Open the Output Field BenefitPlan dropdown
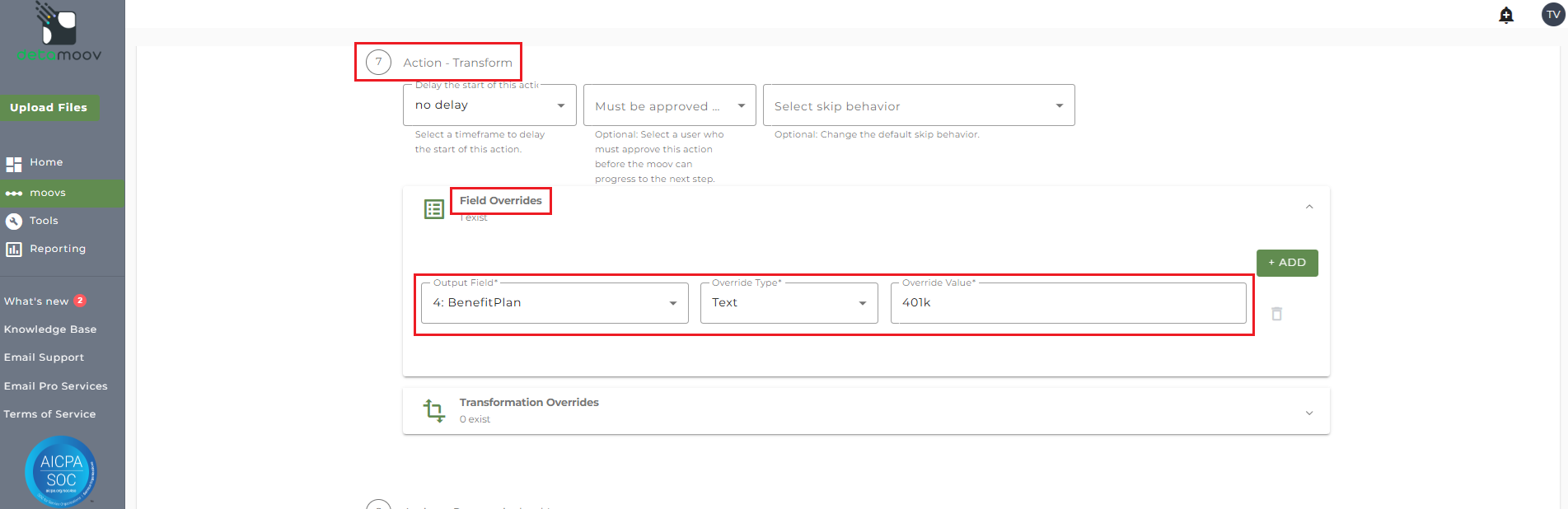Image resolution: width=1568 pixels, height=509 pixels. 555,303
